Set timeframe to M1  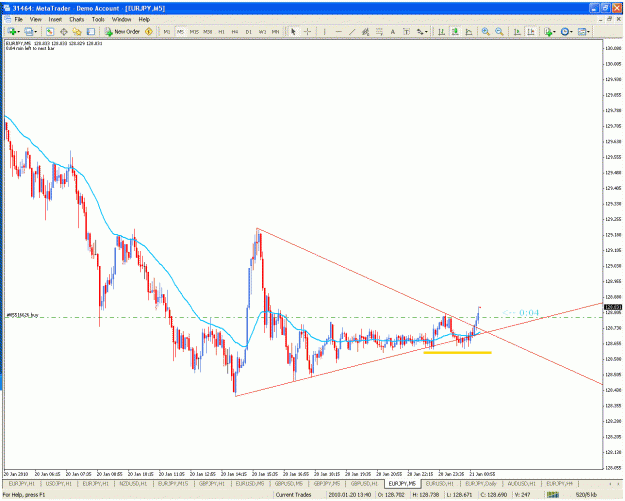pos(167,31)
